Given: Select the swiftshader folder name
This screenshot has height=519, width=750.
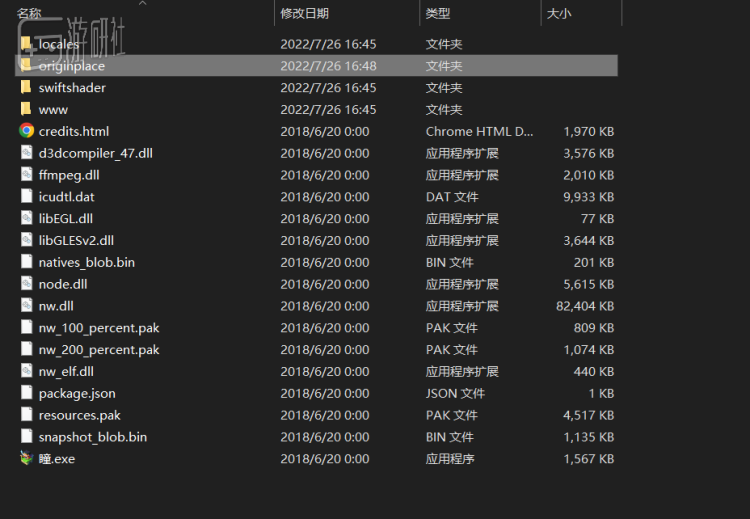Looking at the screenshot, I should click(72, 88).
